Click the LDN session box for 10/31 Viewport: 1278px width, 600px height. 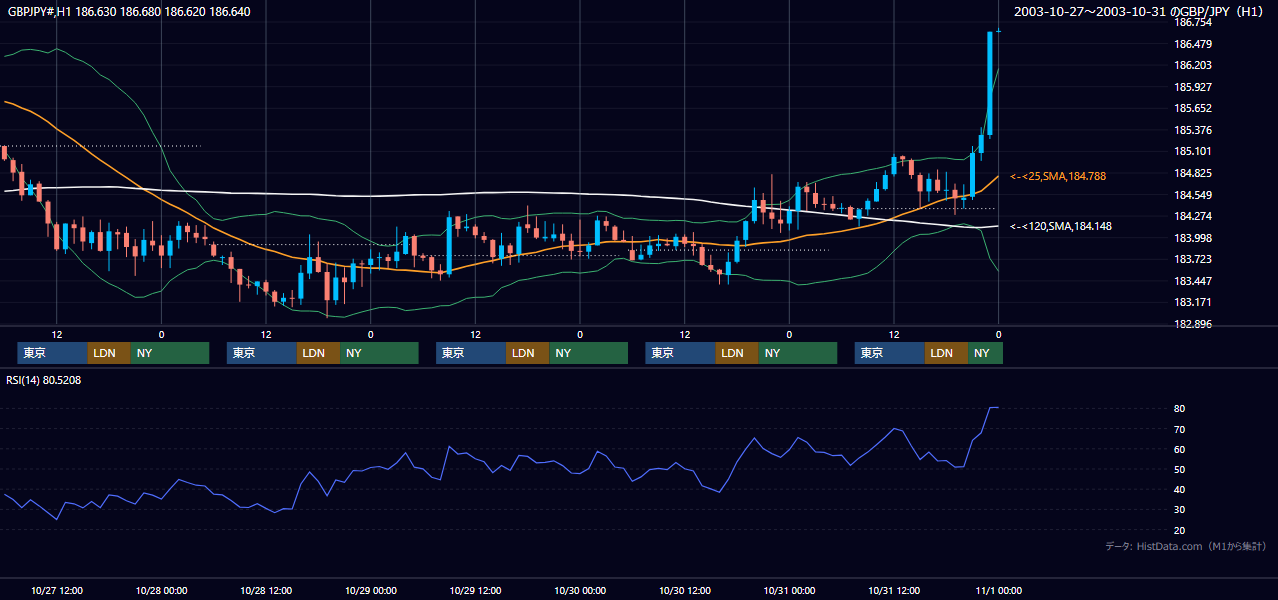click(x=946, y=353)
